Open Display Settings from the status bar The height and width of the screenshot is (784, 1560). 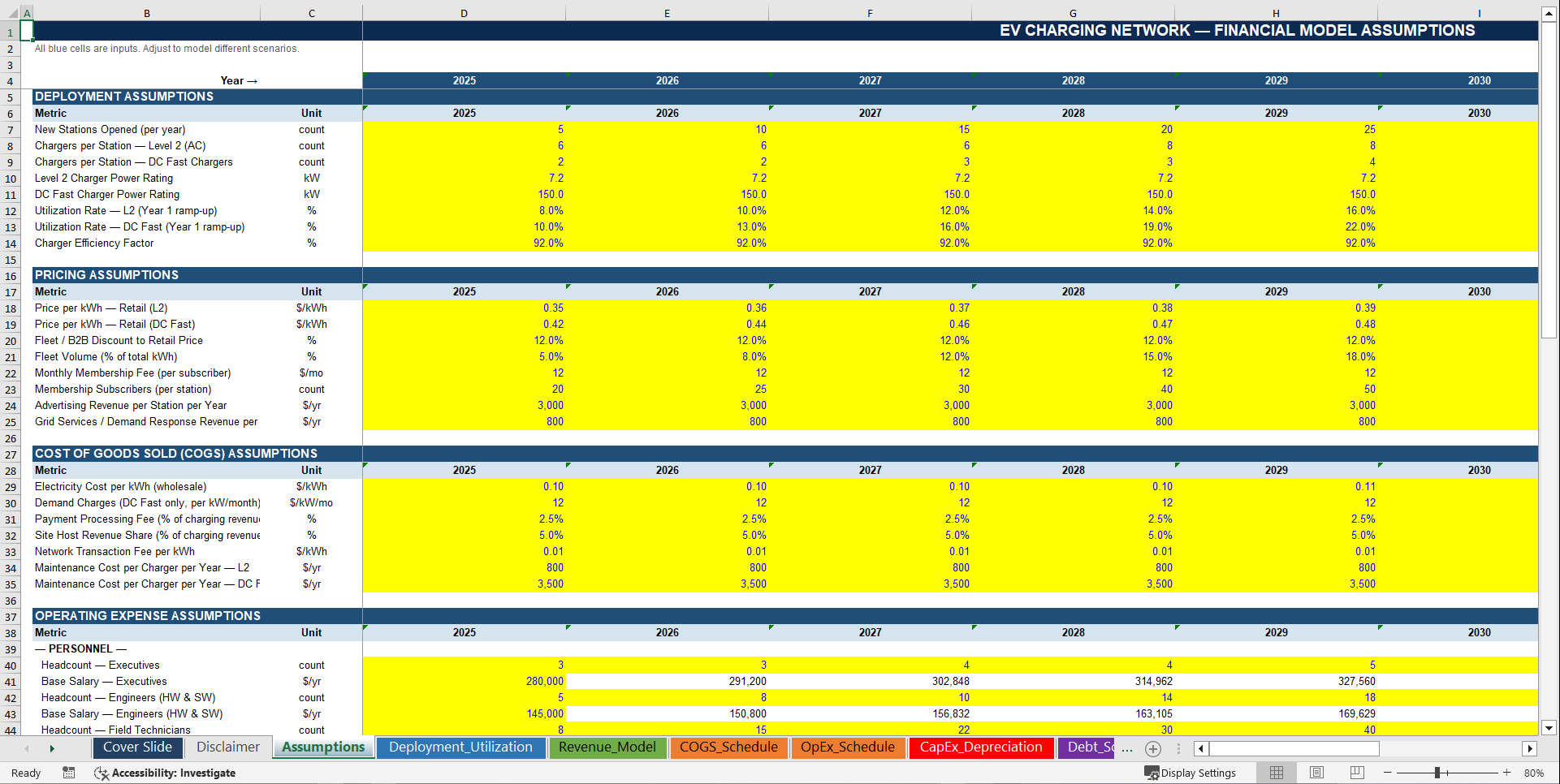coord(1192,773)
